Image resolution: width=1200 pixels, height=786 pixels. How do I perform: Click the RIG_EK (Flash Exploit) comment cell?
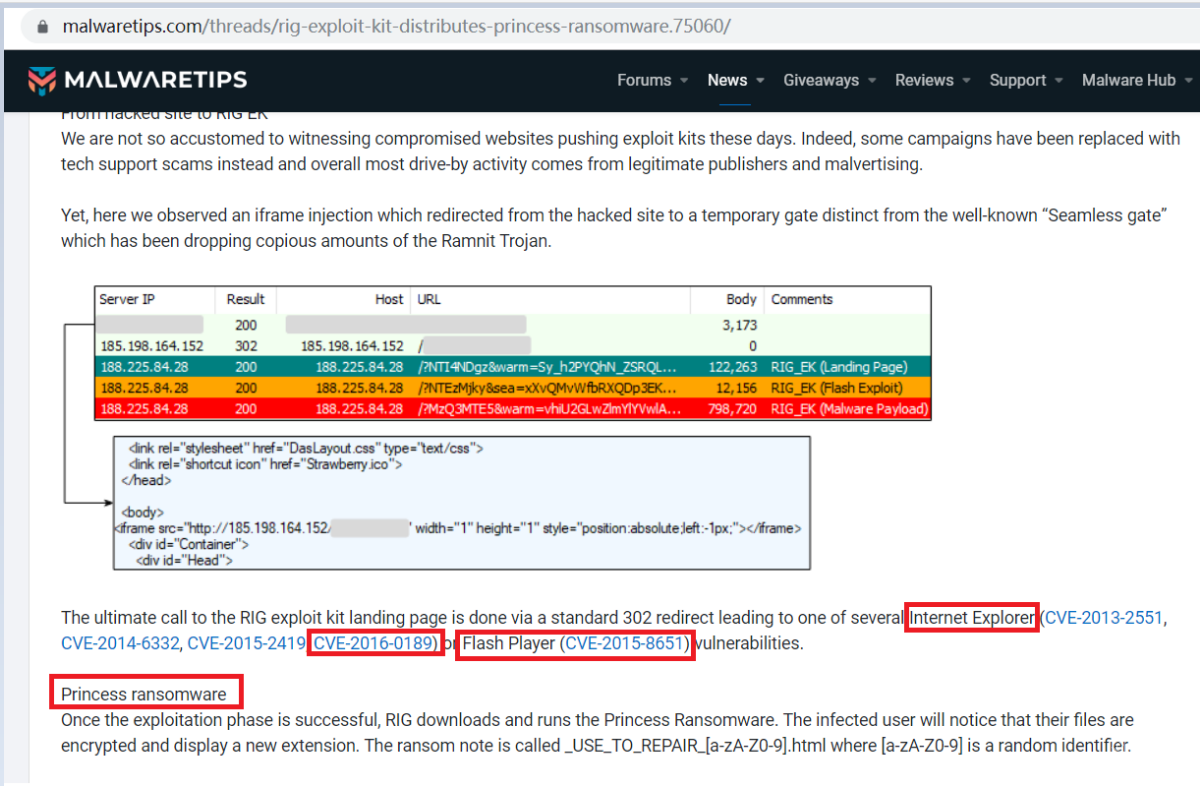click(x=836, y=387)
